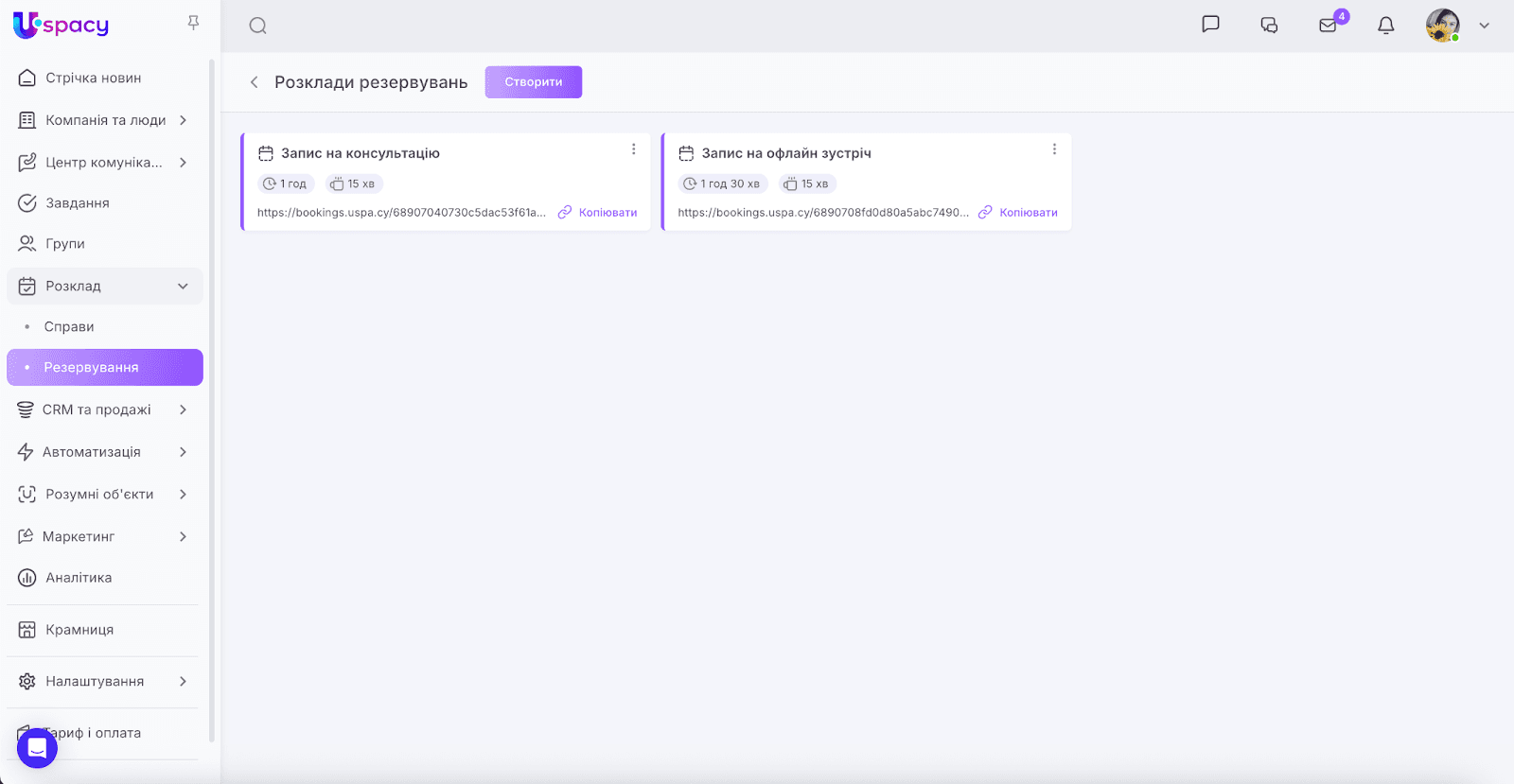Click the Розклад sidebar section
This screenshot has width=1514, height=784.
click(x=105, y=286)
